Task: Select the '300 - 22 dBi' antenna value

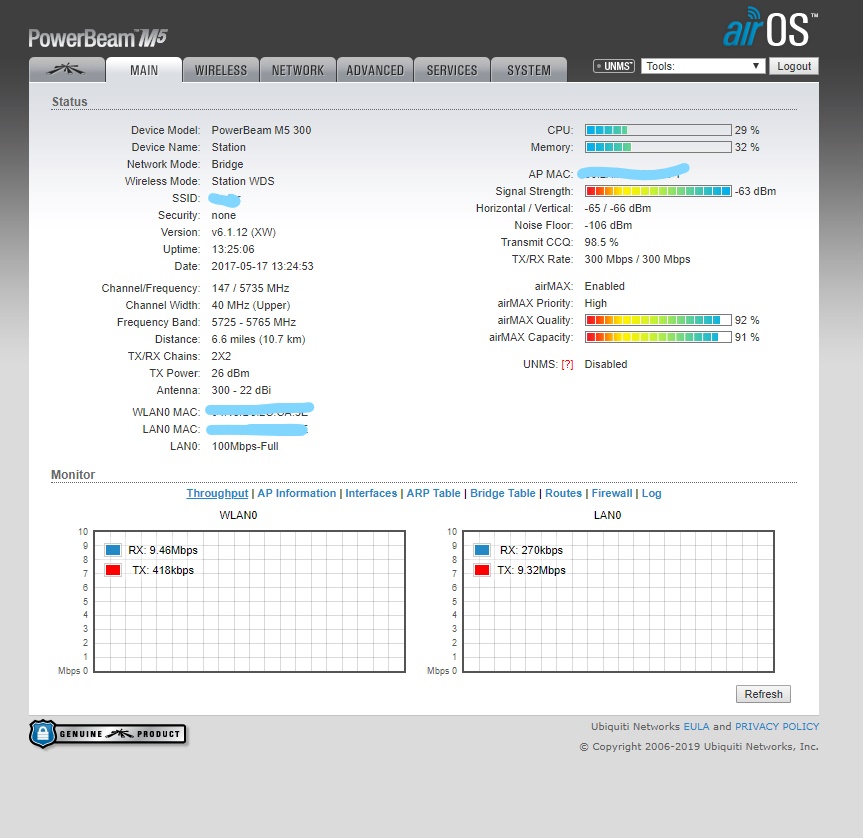Action: tap(241, 390)
